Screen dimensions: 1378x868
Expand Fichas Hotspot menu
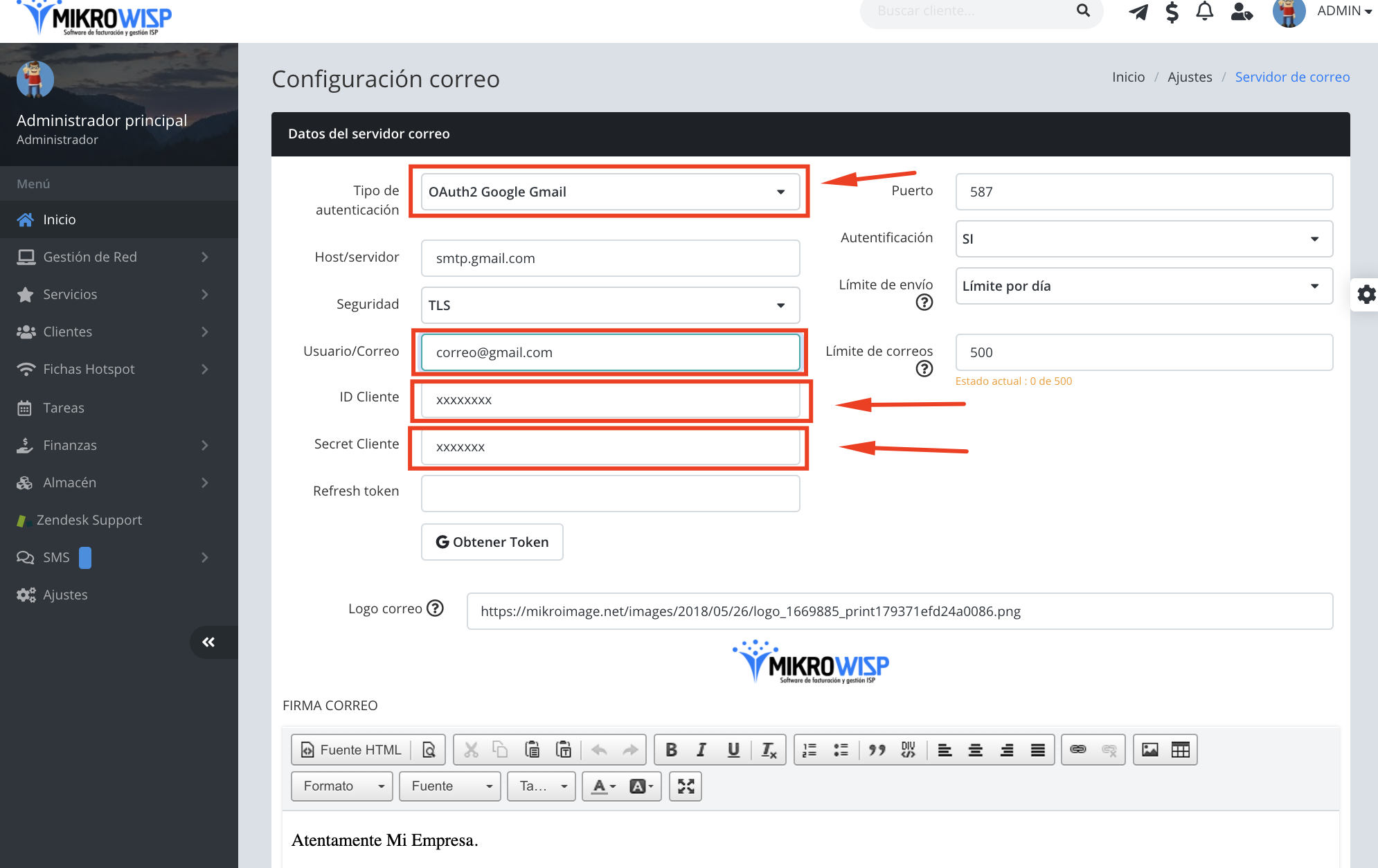click(x=119, y=369)
